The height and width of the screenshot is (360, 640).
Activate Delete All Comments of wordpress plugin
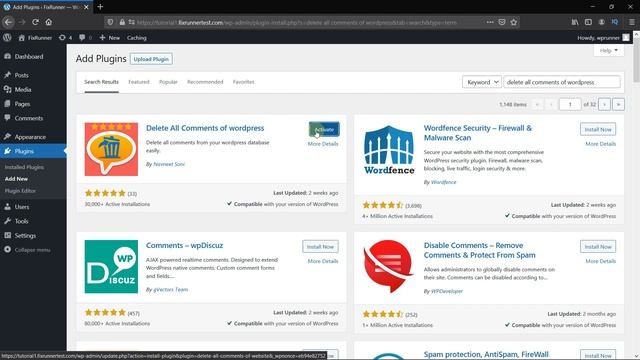(324, 129)
